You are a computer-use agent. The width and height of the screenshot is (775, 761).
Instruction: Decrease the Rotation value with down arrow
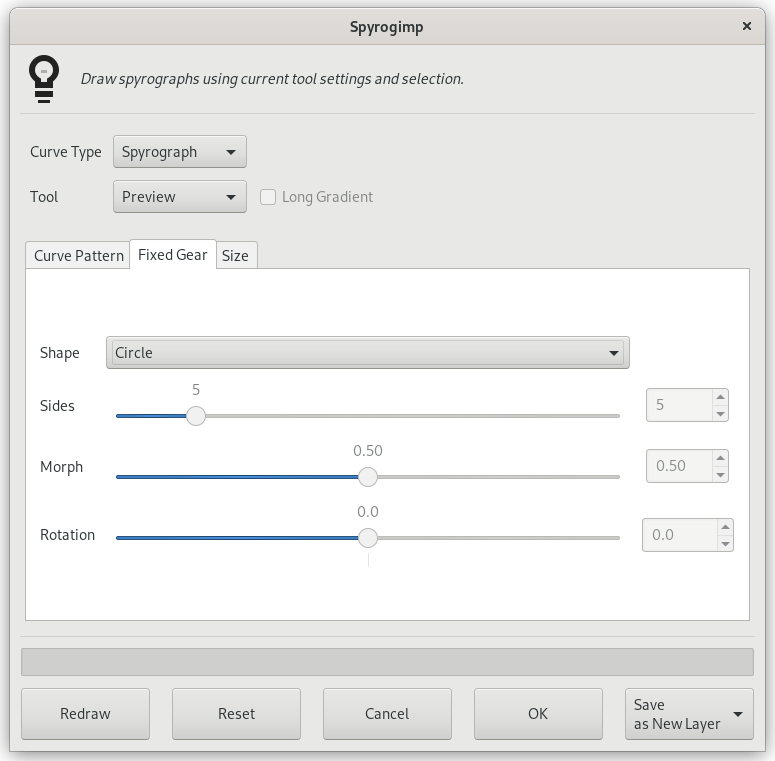725,544
